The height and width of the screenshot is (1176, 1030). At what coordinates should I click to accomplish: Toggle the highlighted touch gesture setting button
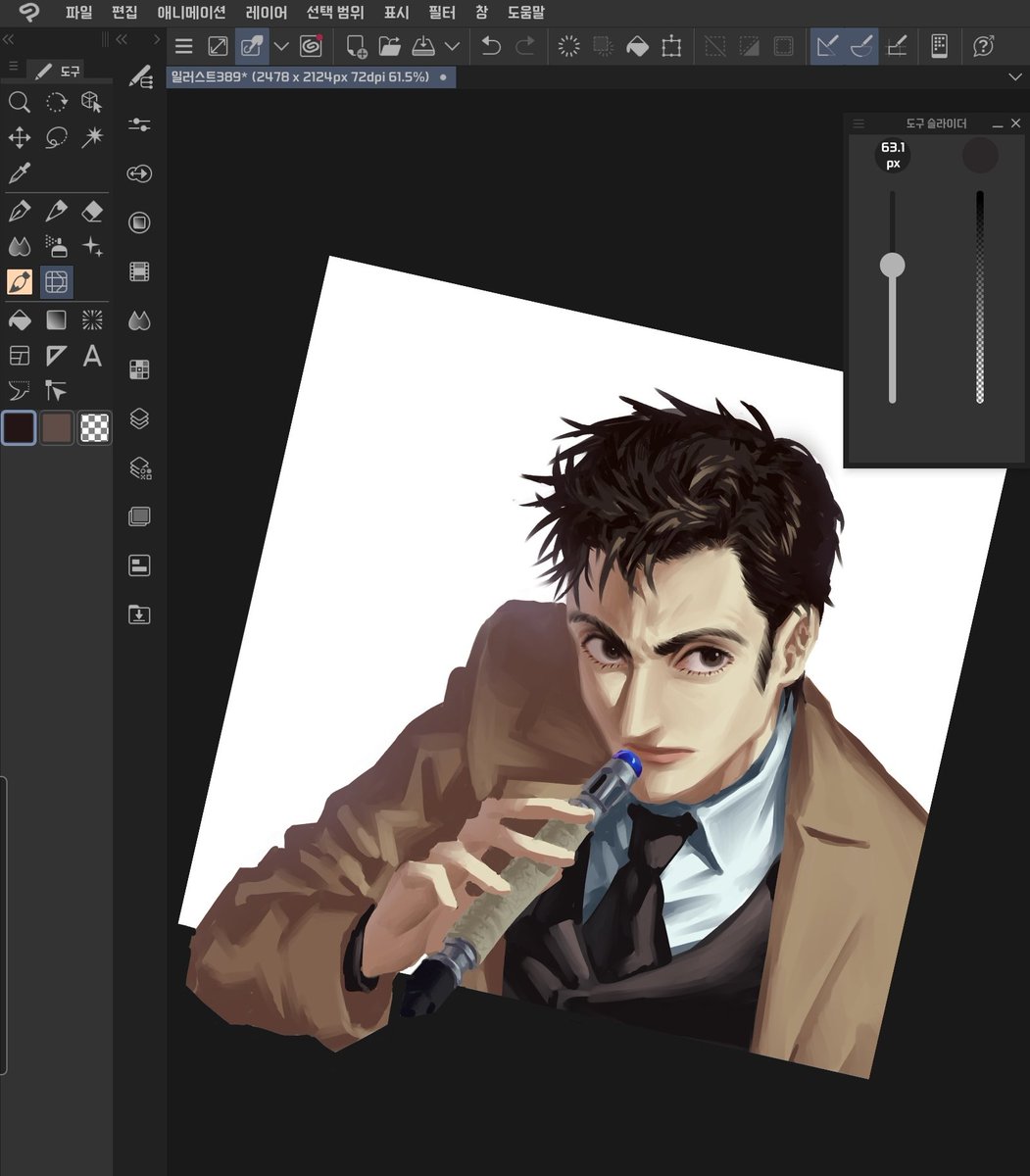pyautogui.click(x=252, y=46)
